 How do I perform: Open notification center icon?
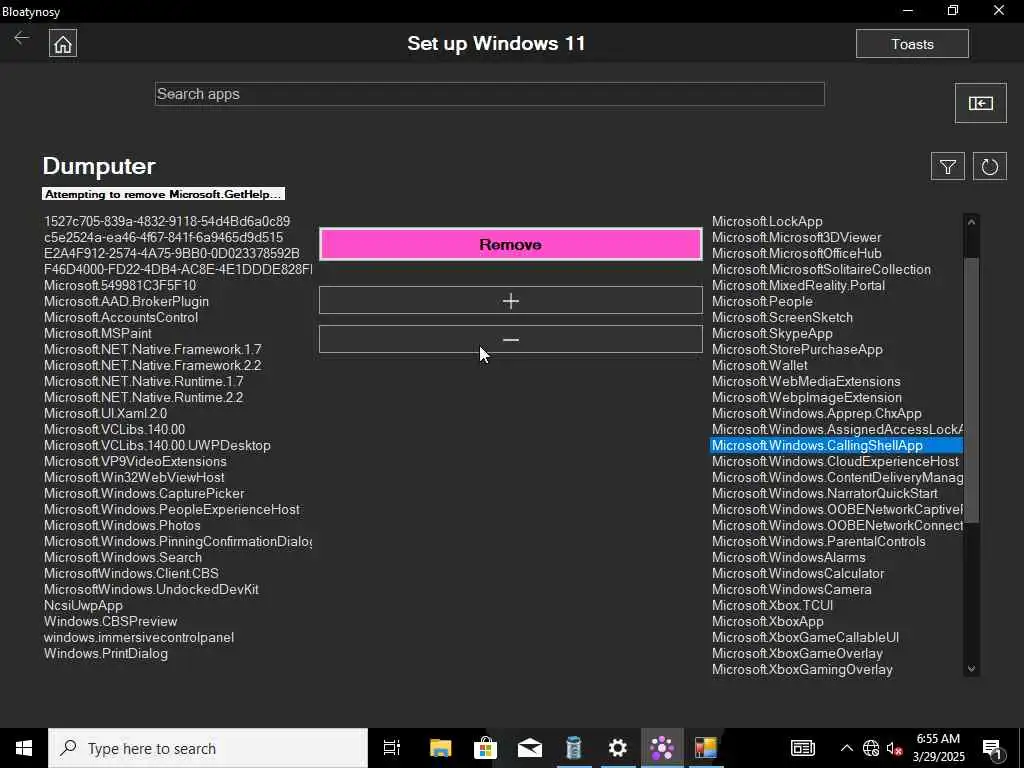[993, 748]
